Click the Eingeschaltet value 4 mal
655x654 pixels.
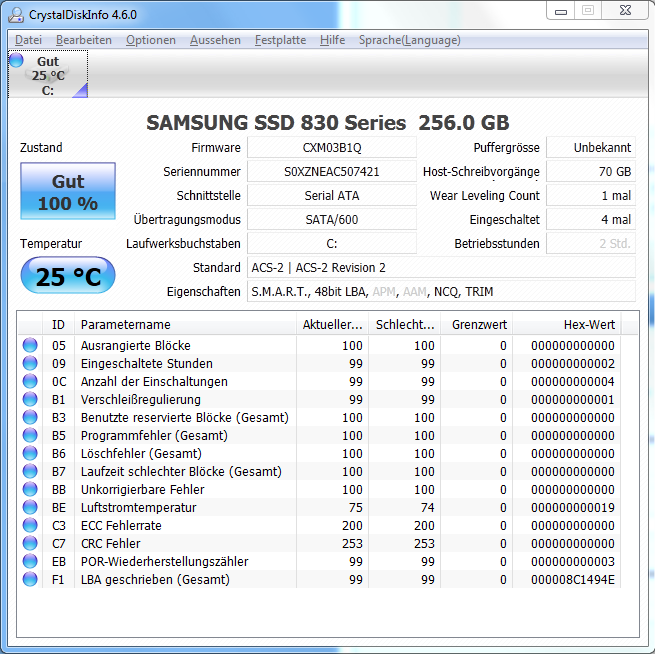click(591, 220)
